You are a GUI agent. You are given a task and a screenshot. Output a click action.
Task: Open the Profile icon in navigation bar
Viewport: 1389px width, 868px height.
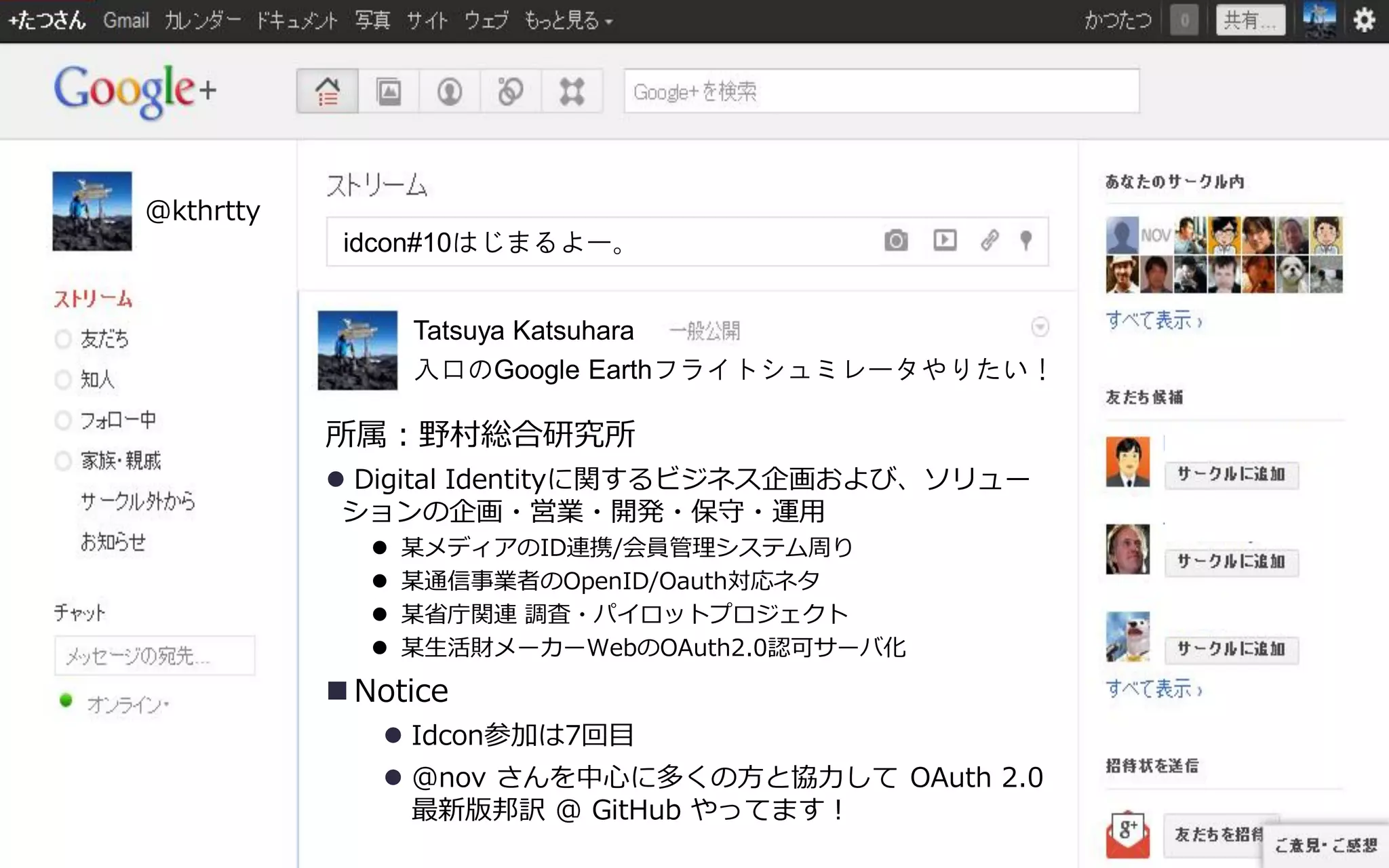pyautogui.click(x=449, y=91)
